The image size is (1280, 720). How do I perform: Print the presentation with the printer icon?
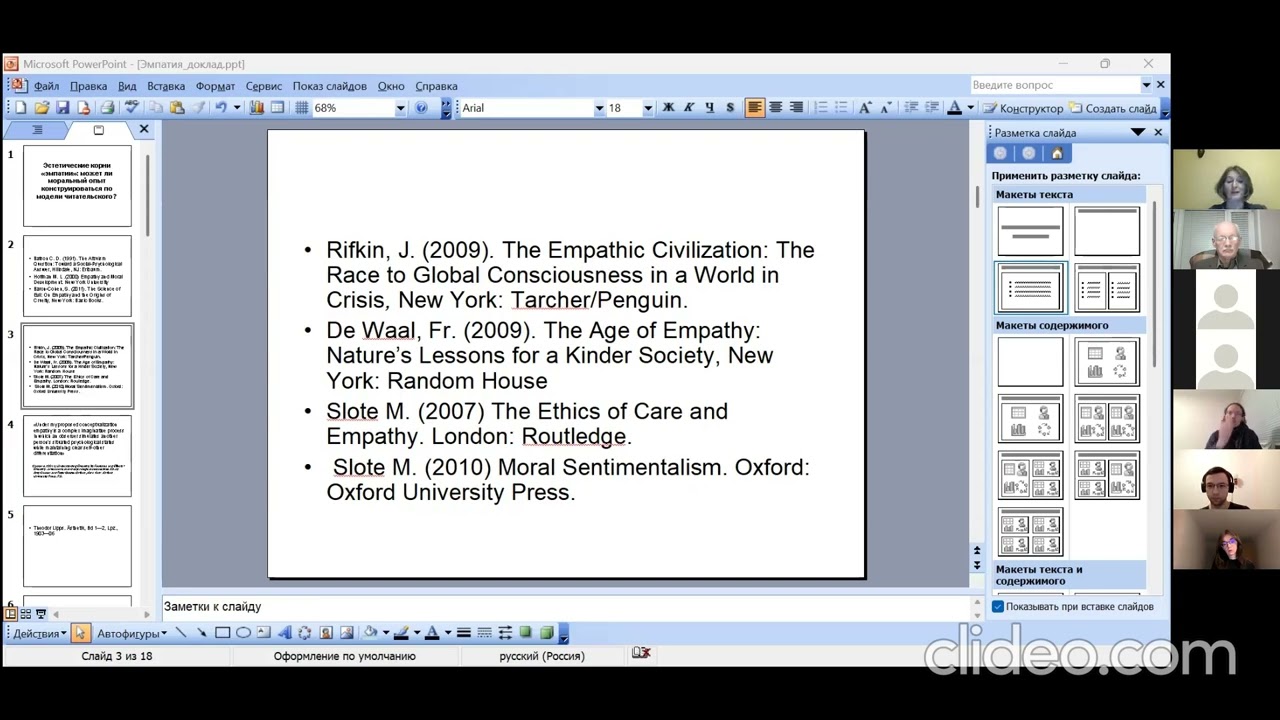coord(107,108)
